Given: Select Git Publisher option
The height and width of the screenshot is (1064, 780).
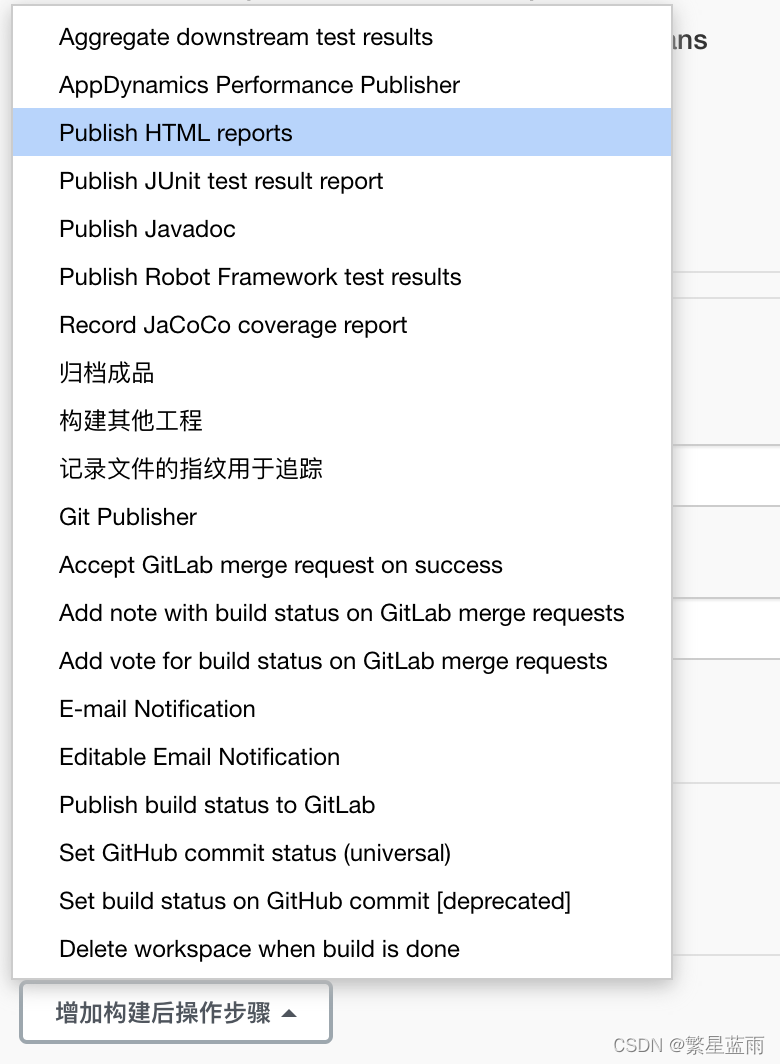Looking at the screenshot, I should pyautogui.click(x=341, y=517).
